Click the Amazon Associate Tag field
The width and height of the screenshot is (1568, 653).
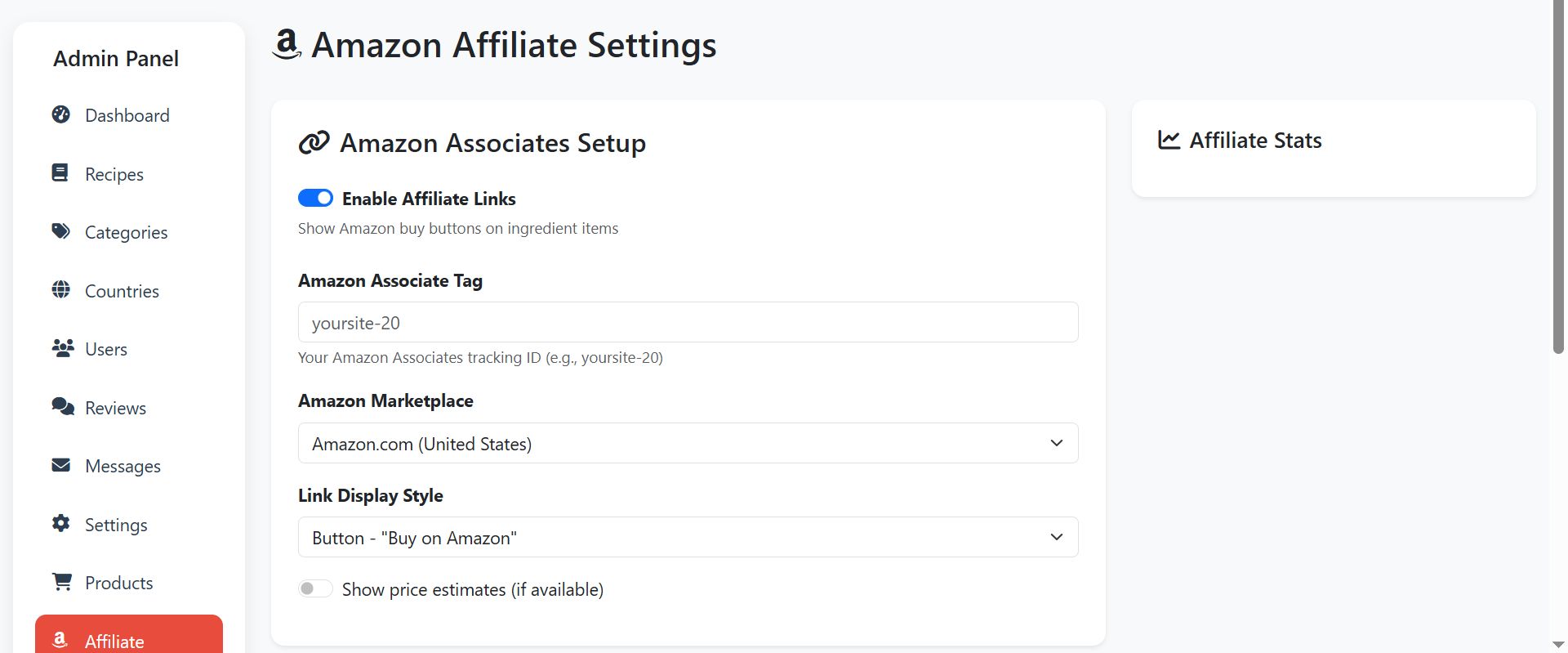[x=688, y=323]
